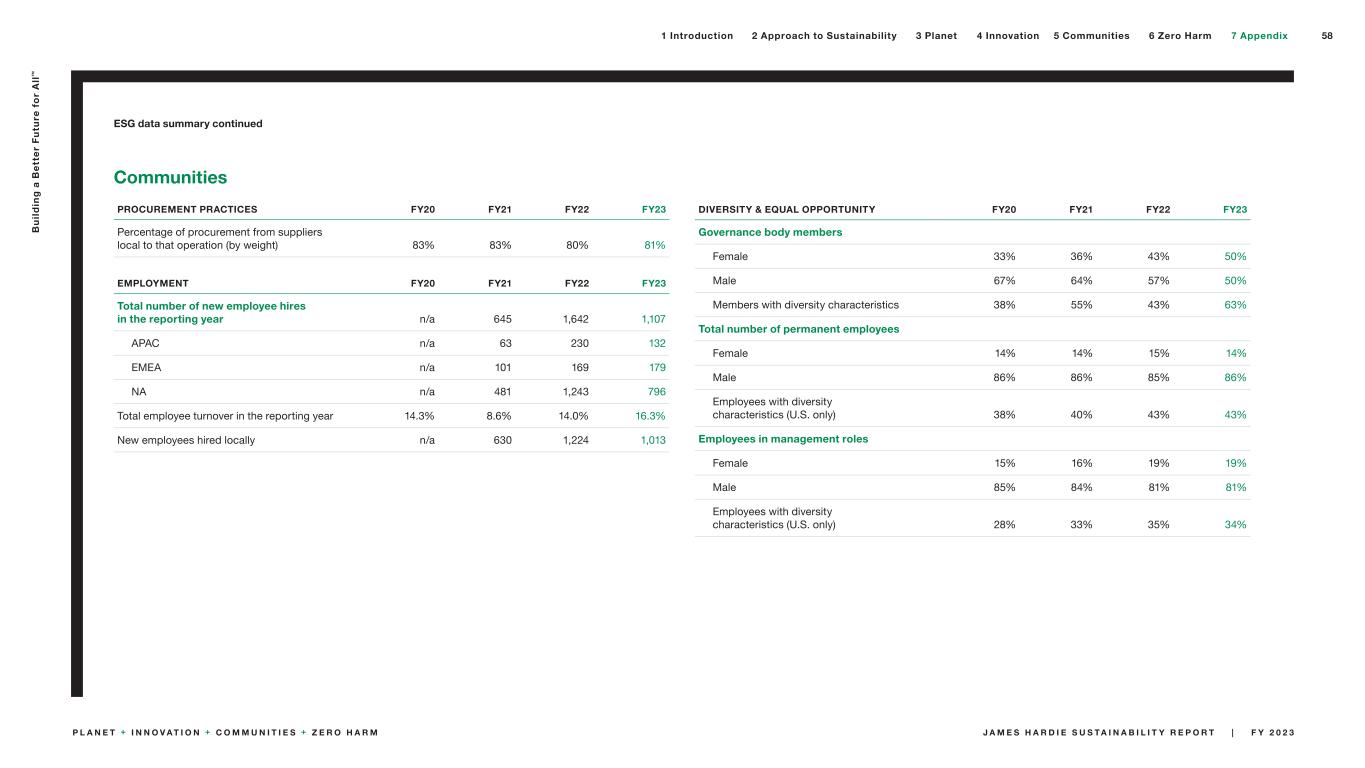
Task: Jump to the 4 Innovation section
Action: tap(1006, 36)
